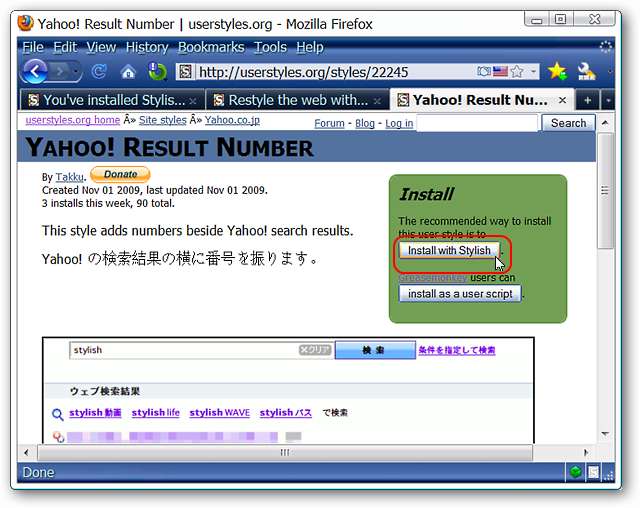Click the "Yahoo! Result Number" page heading

(x=169, y=147)
